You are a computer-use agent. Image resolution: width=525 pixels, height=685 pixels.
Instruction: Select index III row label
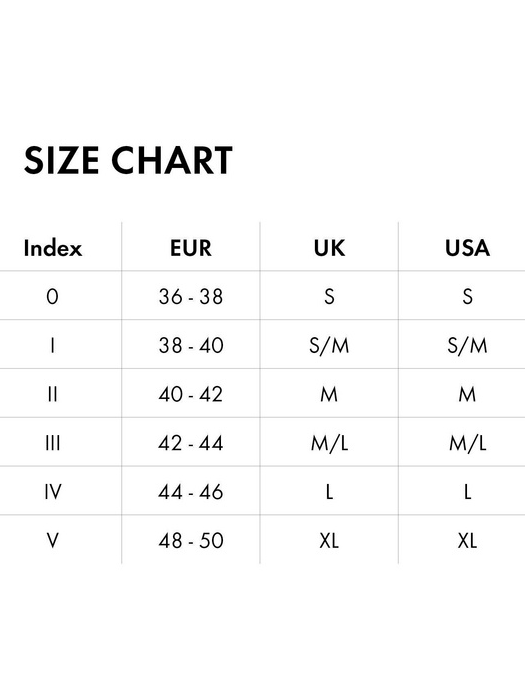coord(52,443)
